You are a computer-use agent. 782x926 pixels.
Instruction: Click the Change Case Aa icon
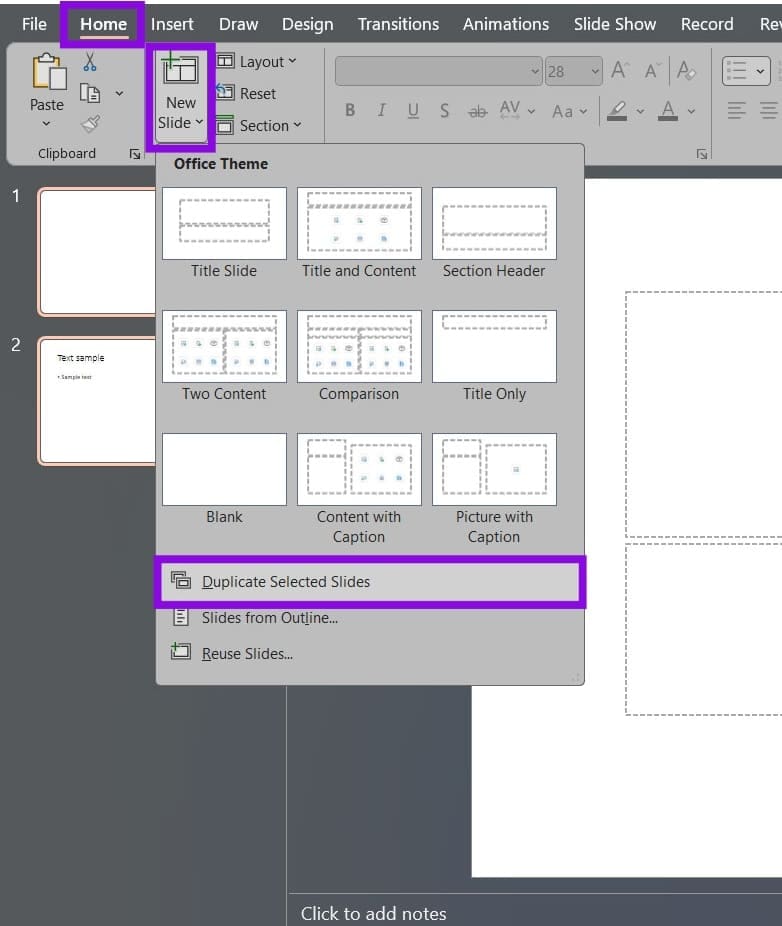click(x=562, y=111)
